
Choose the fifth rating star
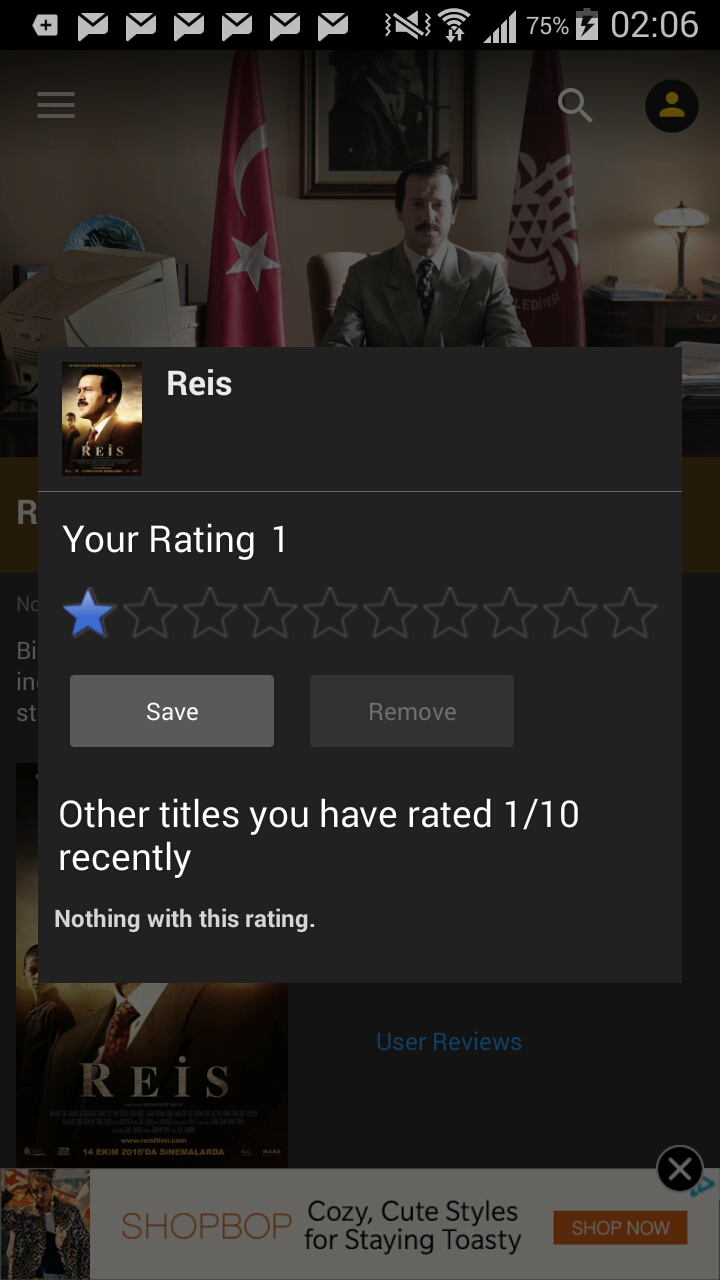330,613
